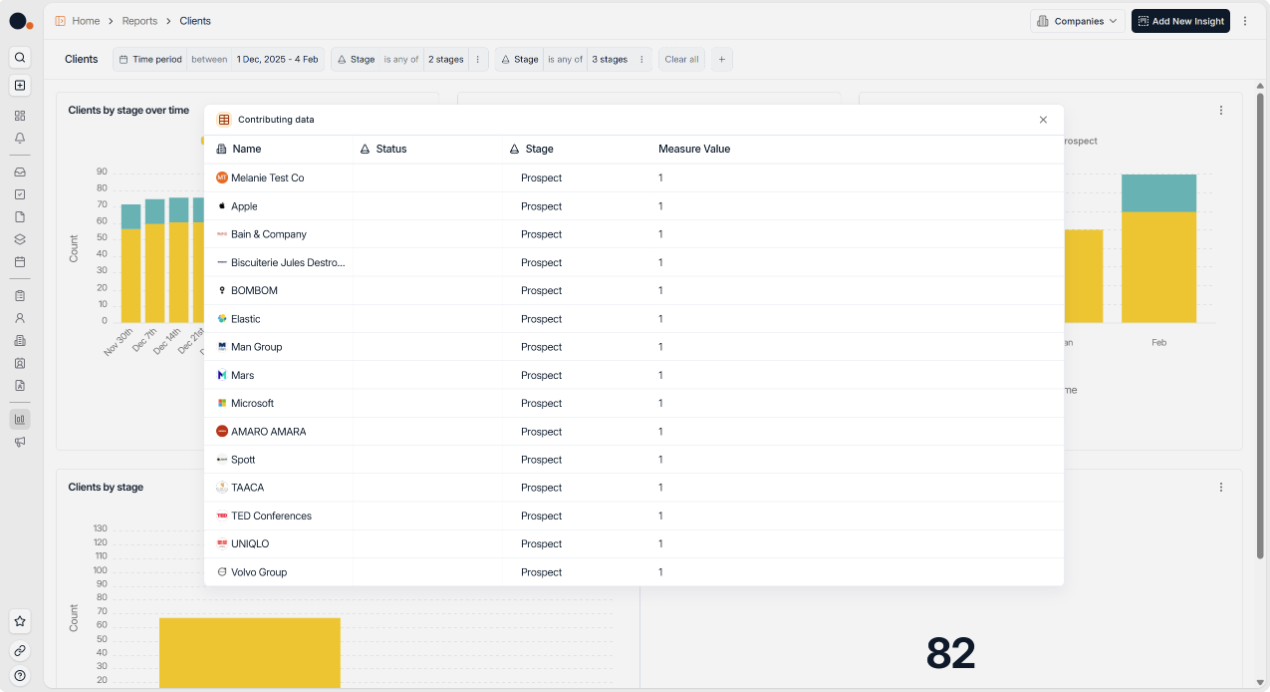This screenshot has width=1270, height=692.
Task: Click the star favorites icon in sidebar
Action: pyautogui.click(x=20, y=622)
